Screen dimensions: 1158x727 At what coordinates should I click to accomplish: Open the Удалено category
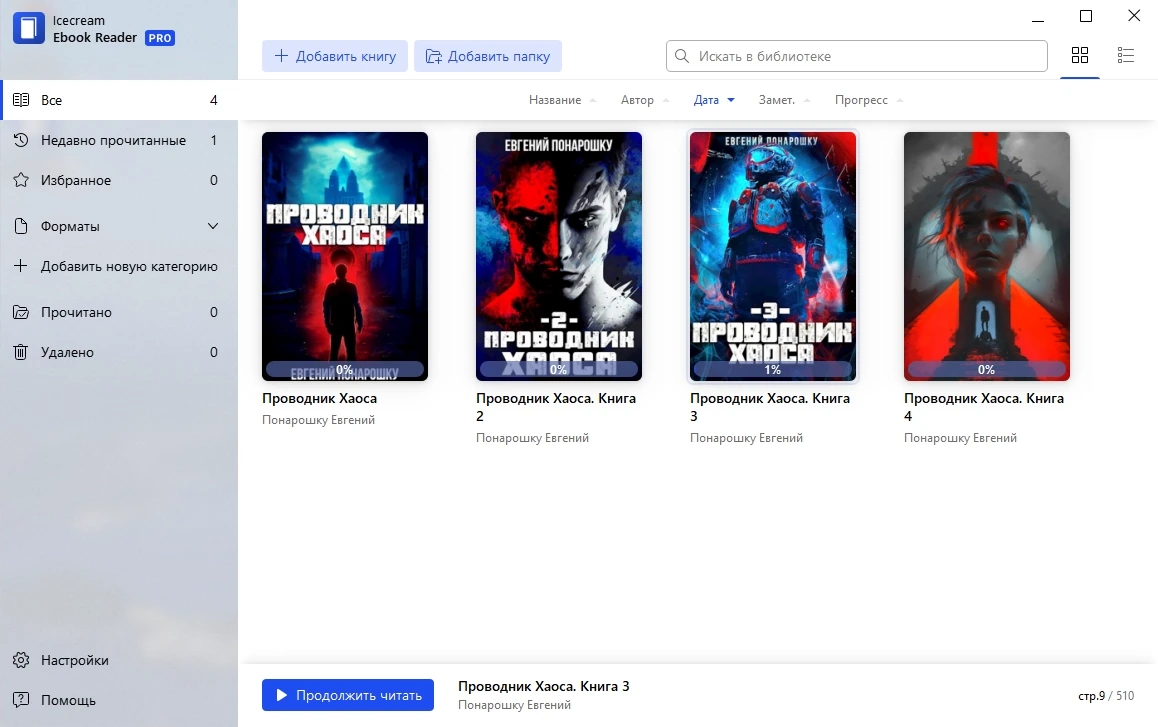tap(119, 352)
